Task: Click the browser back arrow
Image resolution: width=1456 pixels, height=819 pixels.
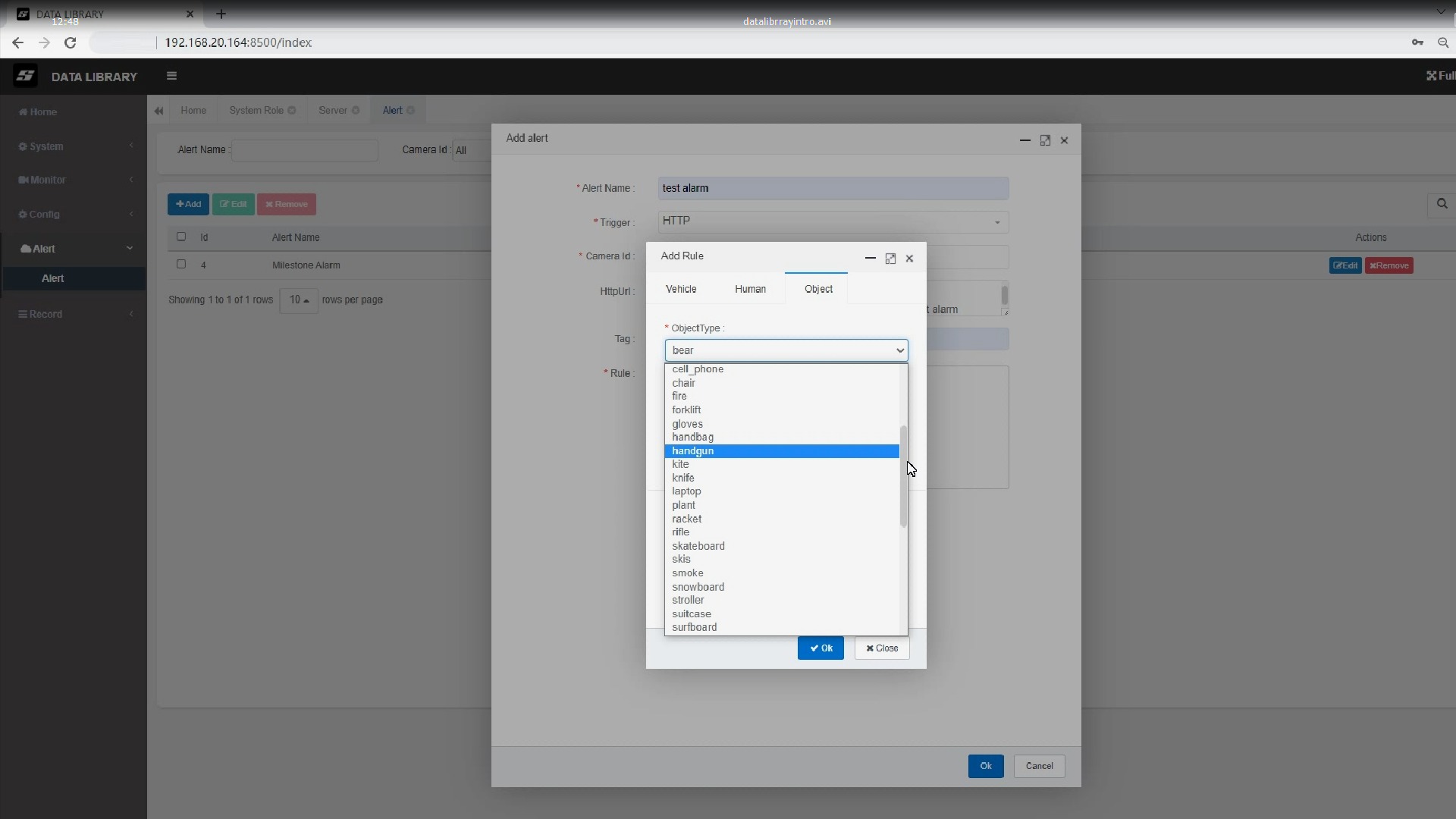Action: 17,42
